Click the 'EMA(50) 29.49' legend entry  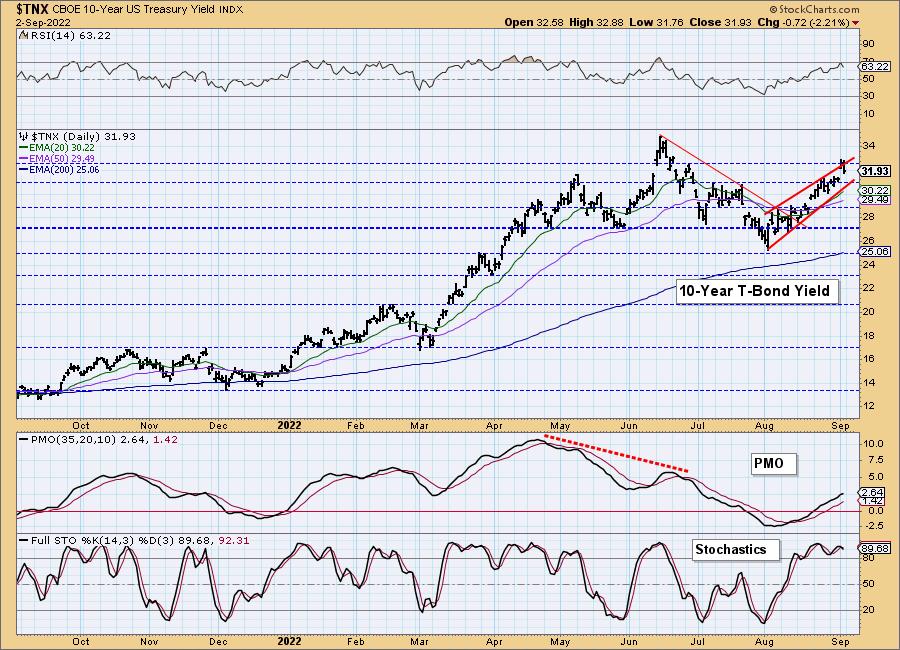coord(62,158)
